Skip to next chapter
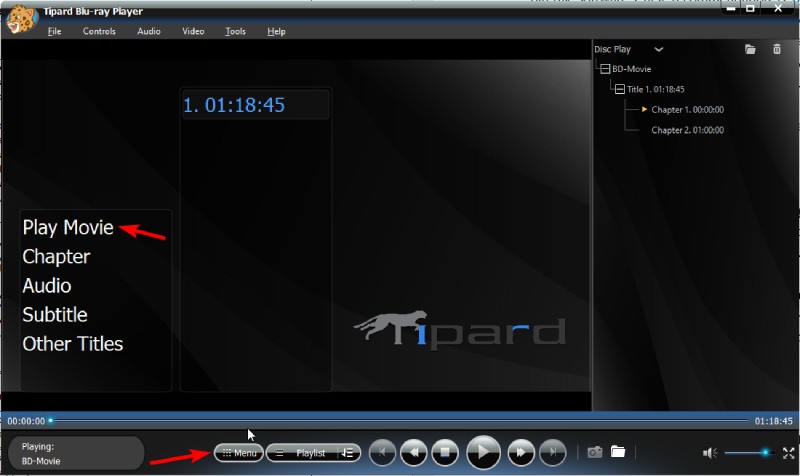This screenshot has width=800, height=476. pyautogui.click(x=553, y=452)
